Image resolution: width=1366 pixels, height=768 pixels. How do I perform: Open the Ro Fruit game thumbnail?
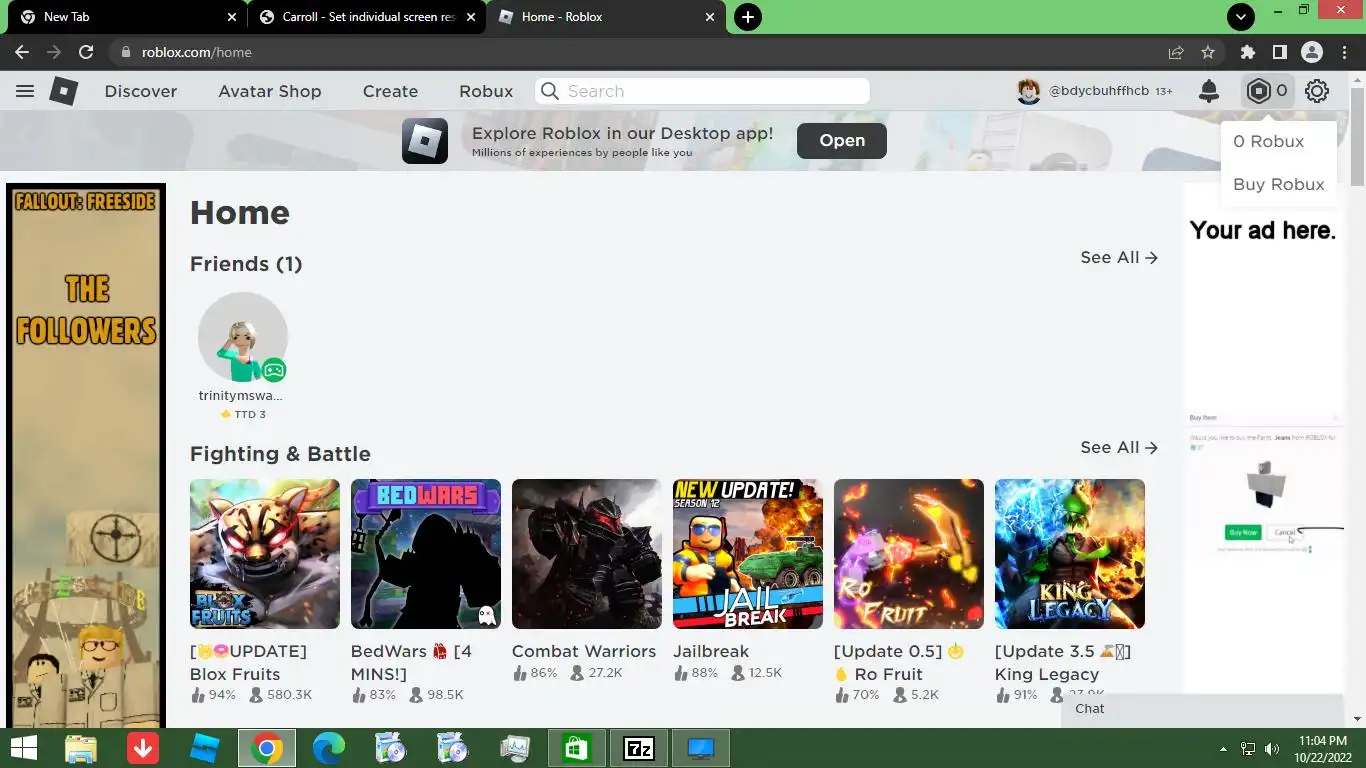[909, 554]
